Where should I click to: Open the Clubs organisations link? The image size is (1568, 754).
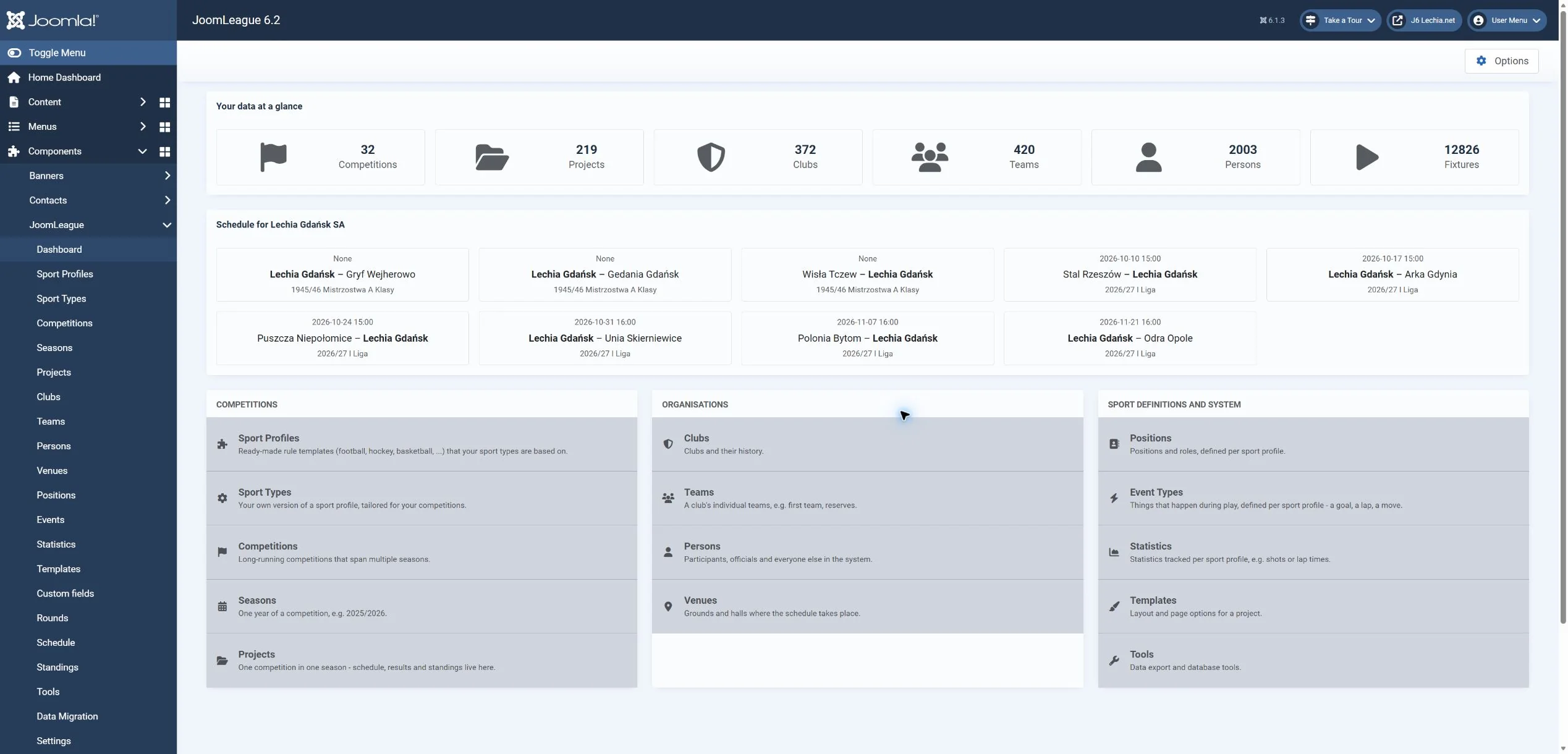(867, 444)
